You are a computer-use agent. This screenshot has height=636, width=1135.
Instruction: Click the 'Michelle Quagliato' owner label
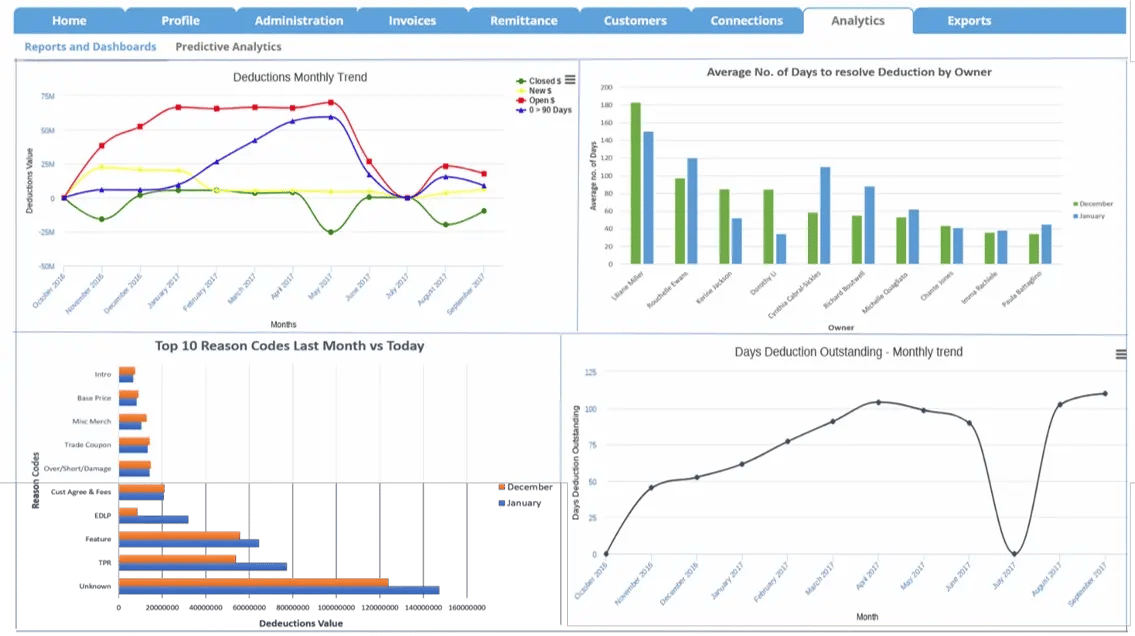(x=885, y=292)
